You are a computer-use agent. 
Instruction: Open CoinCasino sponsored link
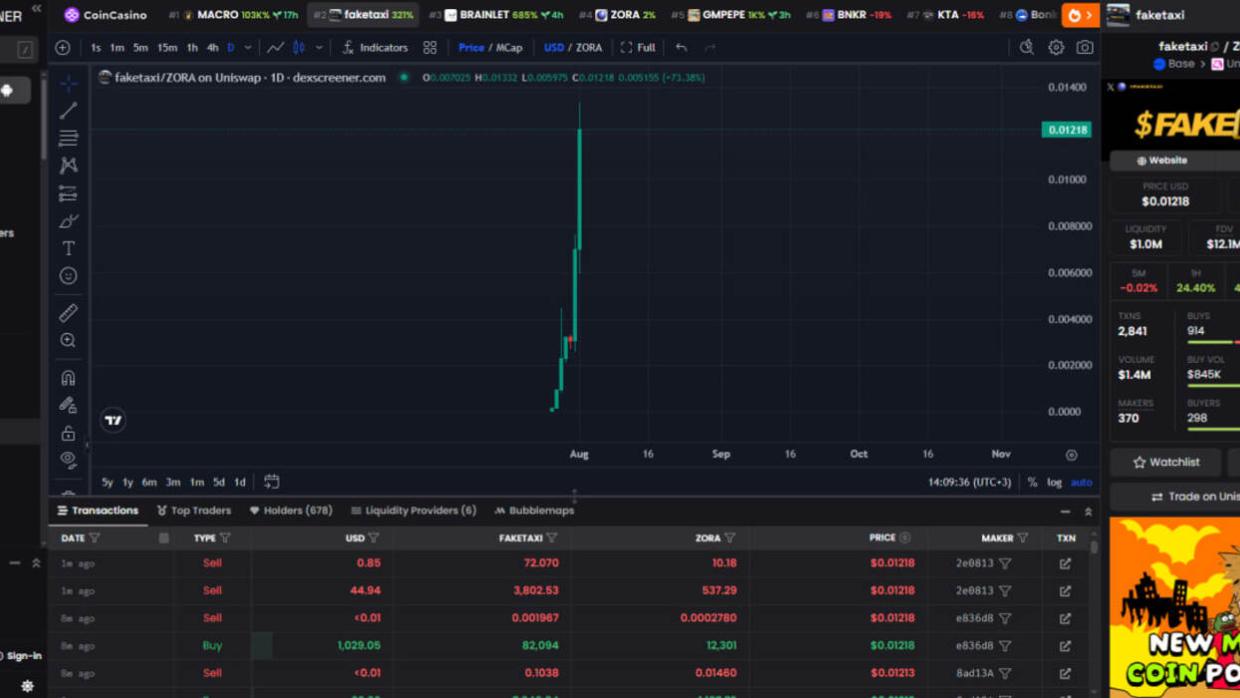pos(106,15)
